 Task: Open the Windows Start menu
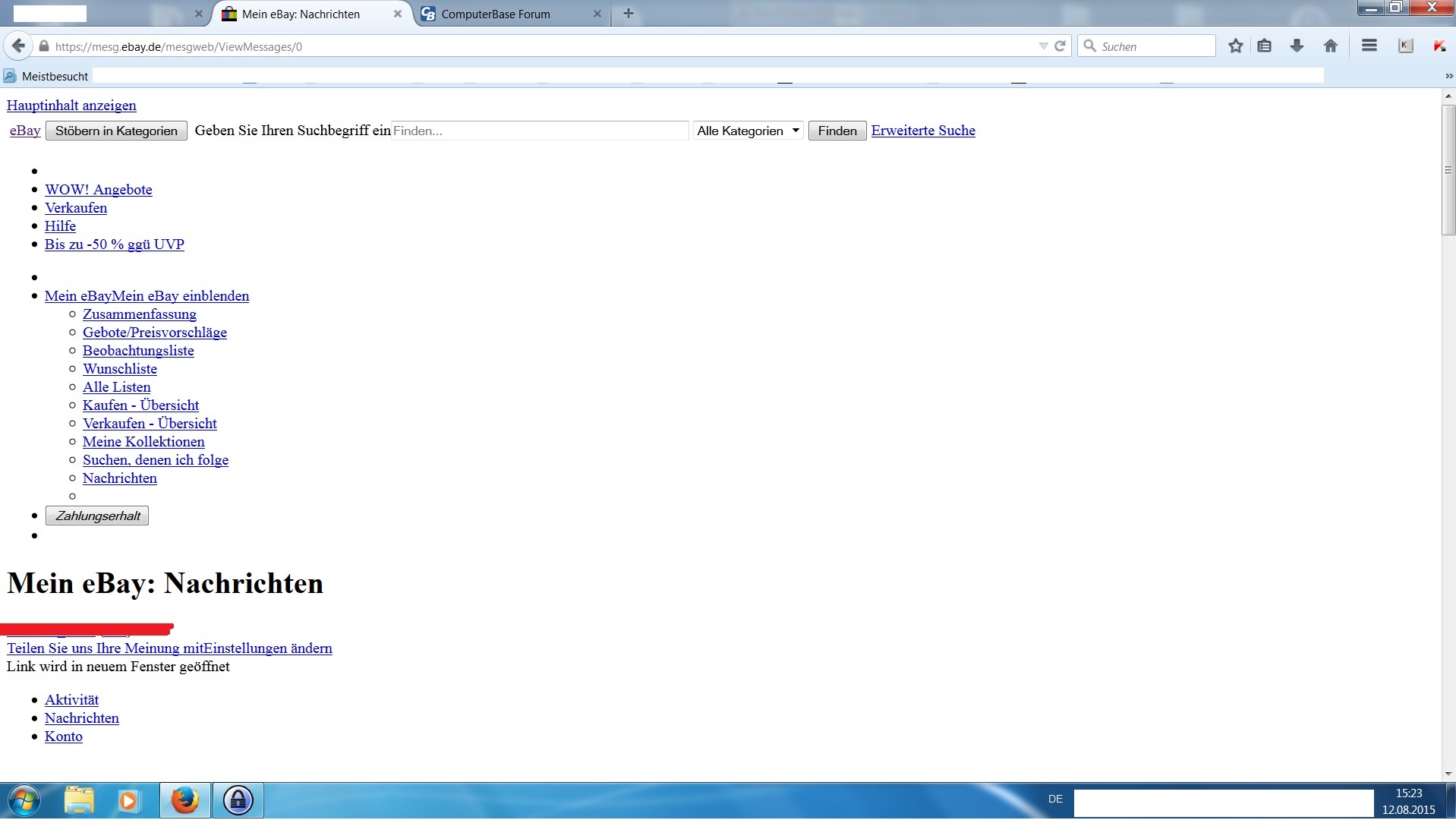click(x=24, y=801)
